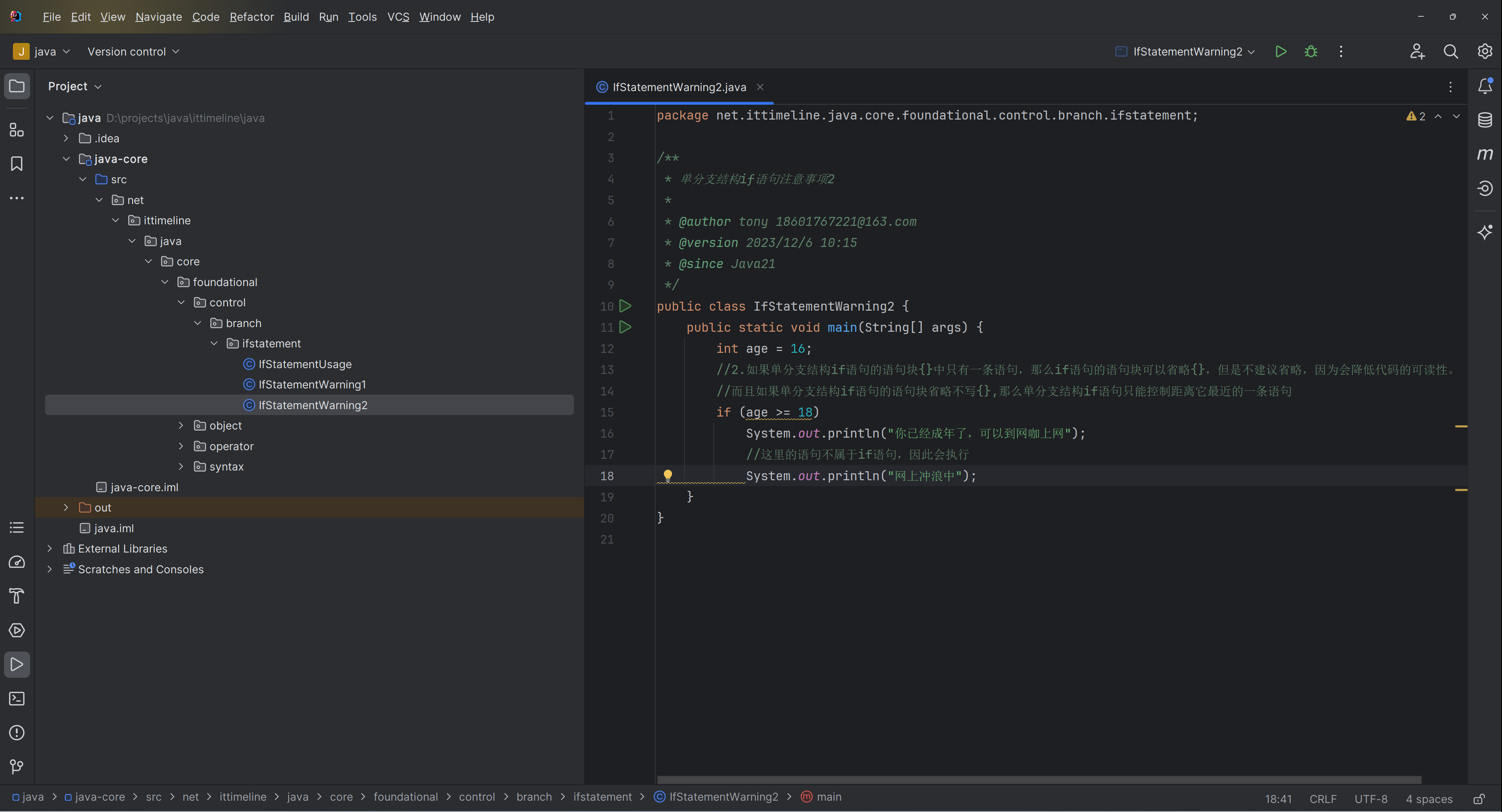1502x812 pixels.
Task: Open the Refactor menu
Action: pos(251,17)
